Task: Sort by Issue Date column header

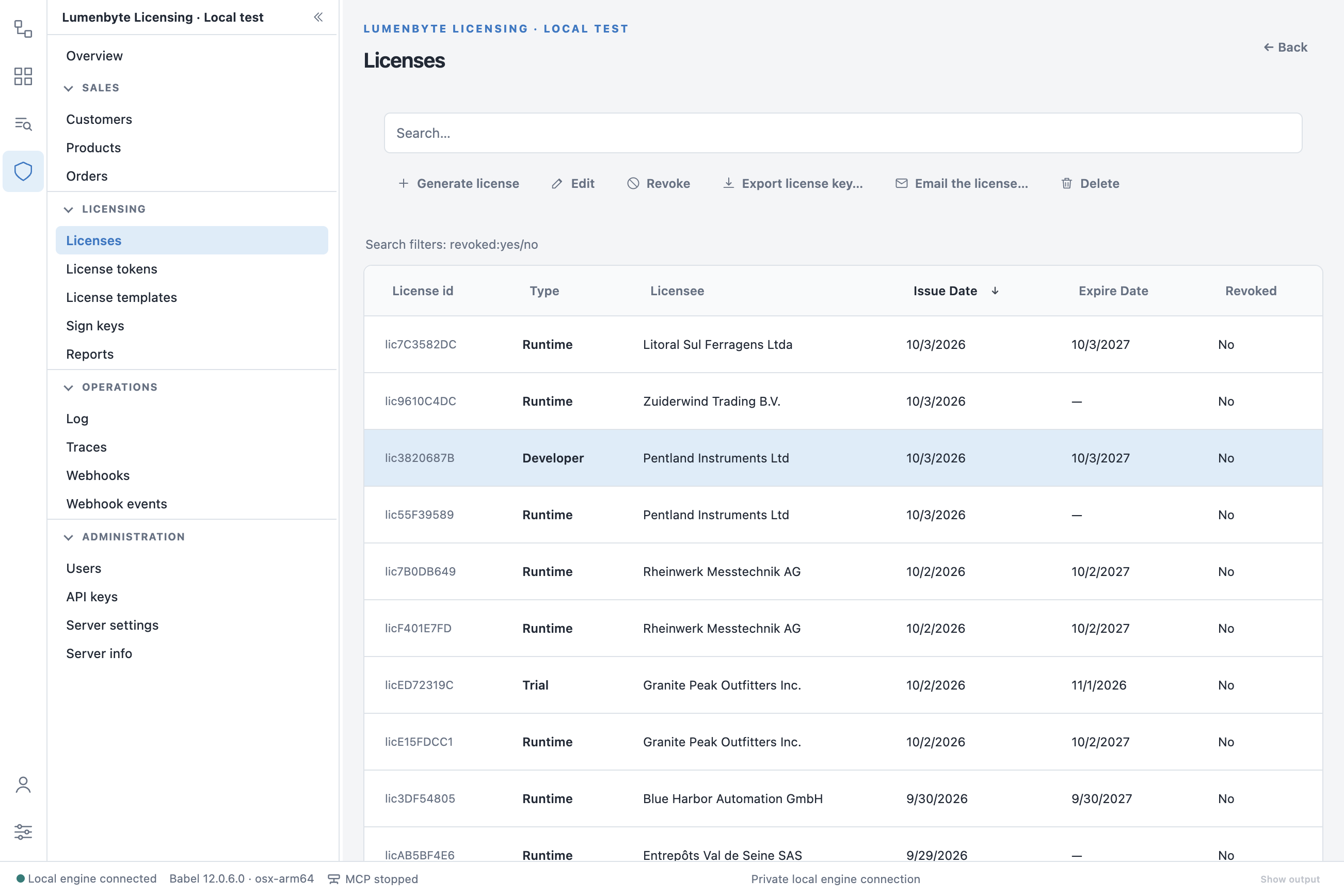Action: (x=955, y=291)
